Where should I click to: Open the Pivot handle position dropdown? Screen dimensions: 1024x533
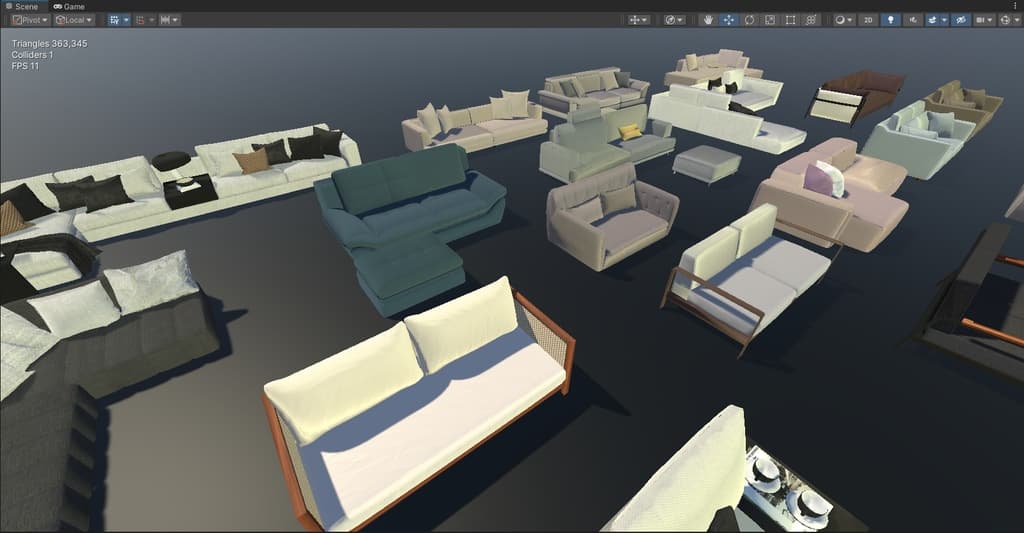31,20
